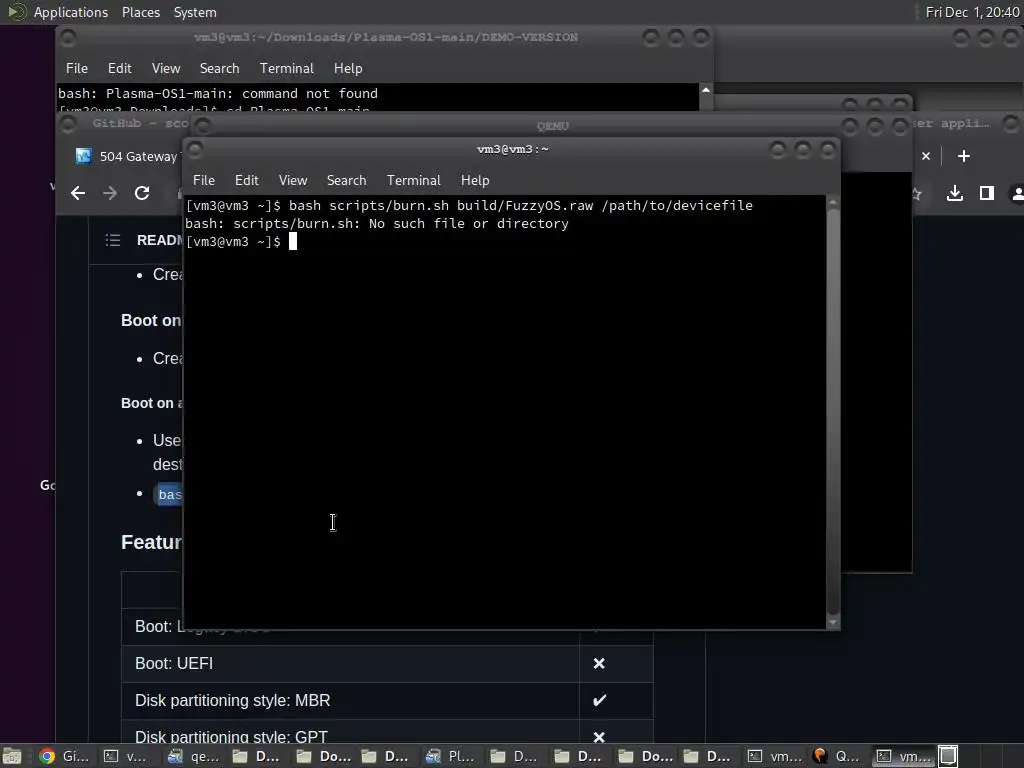Click the QEMU window title bar
This screenshot has height=768, width=1024.
click(552, 126)
